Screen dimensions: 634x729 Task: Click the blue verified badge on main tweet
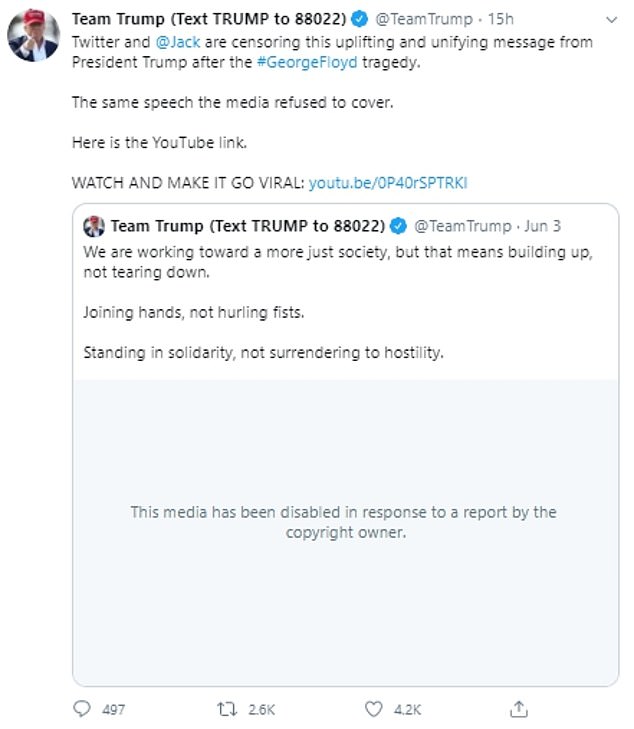pos(359,19)
